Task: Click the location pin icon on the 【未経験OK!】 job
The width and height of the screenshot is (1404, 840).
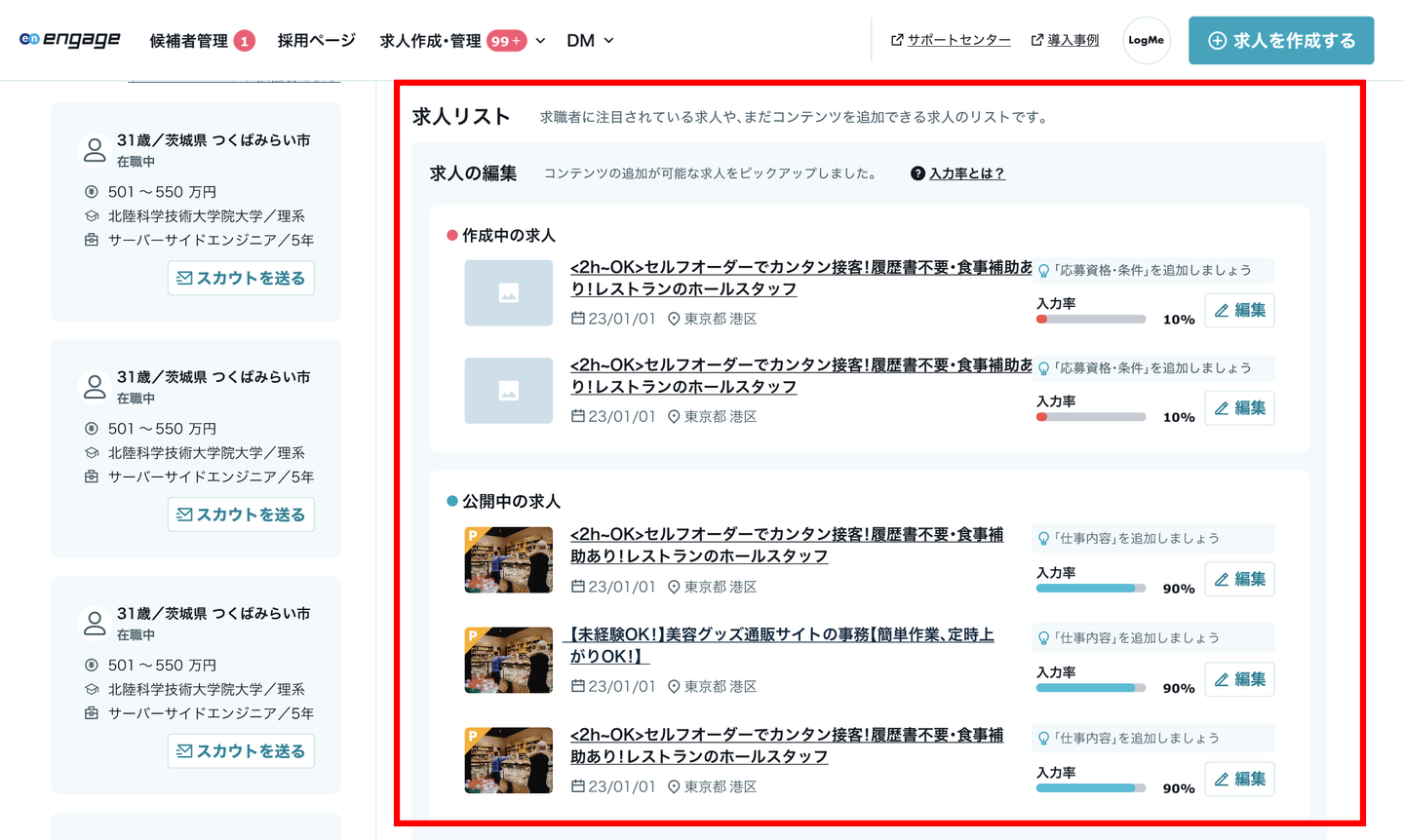Action: point(674,687)
